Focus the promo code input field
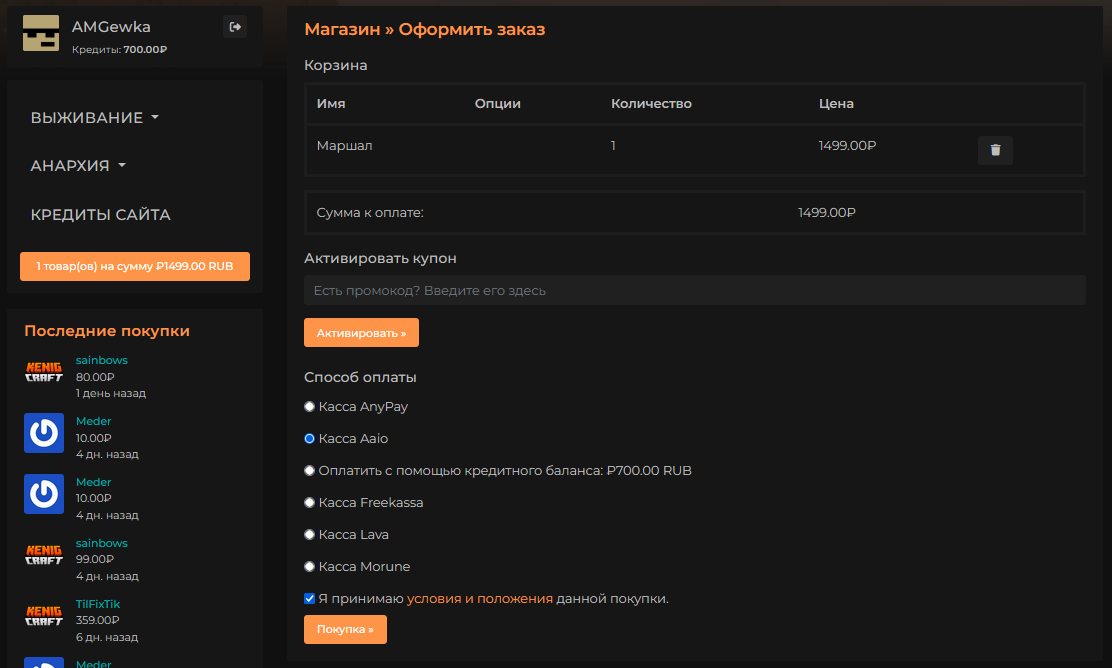This screenshot has height=668, width=1112. [x=694, y=291]
